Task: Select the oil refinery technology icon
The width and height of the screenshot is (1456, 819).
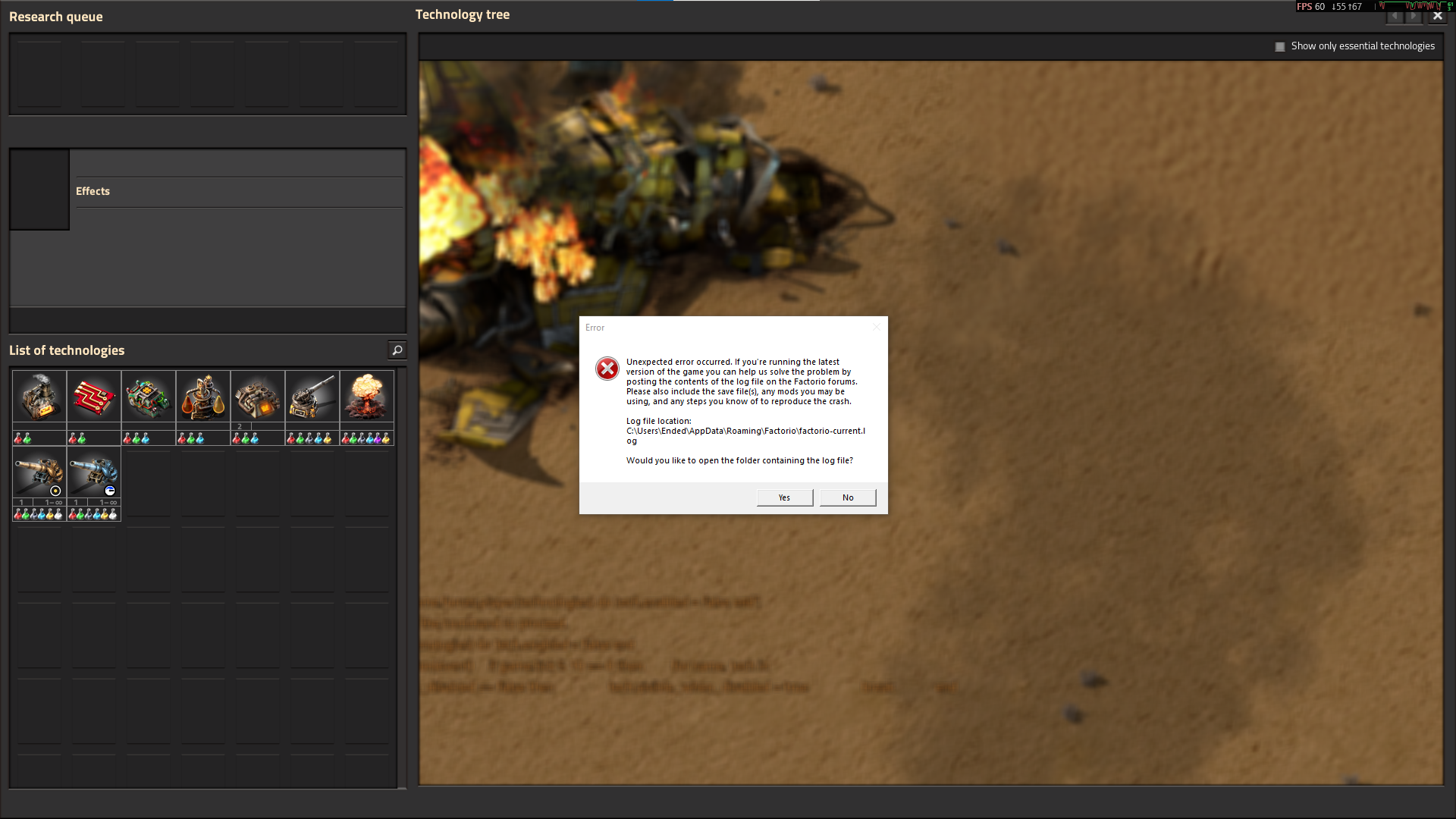Action: (x=203, y=397)
